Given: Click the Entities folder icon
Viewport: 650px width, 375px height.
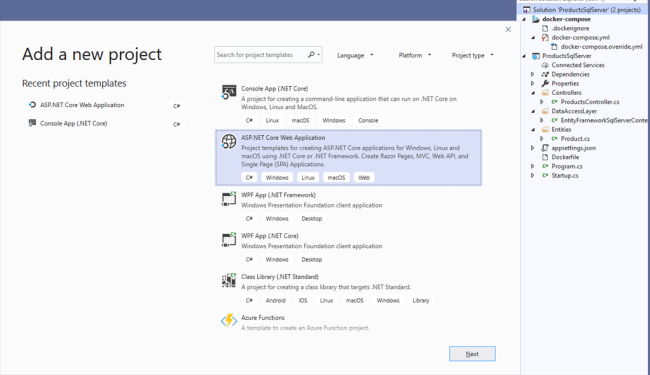Looking at the screenshot, I should (545, 129).
